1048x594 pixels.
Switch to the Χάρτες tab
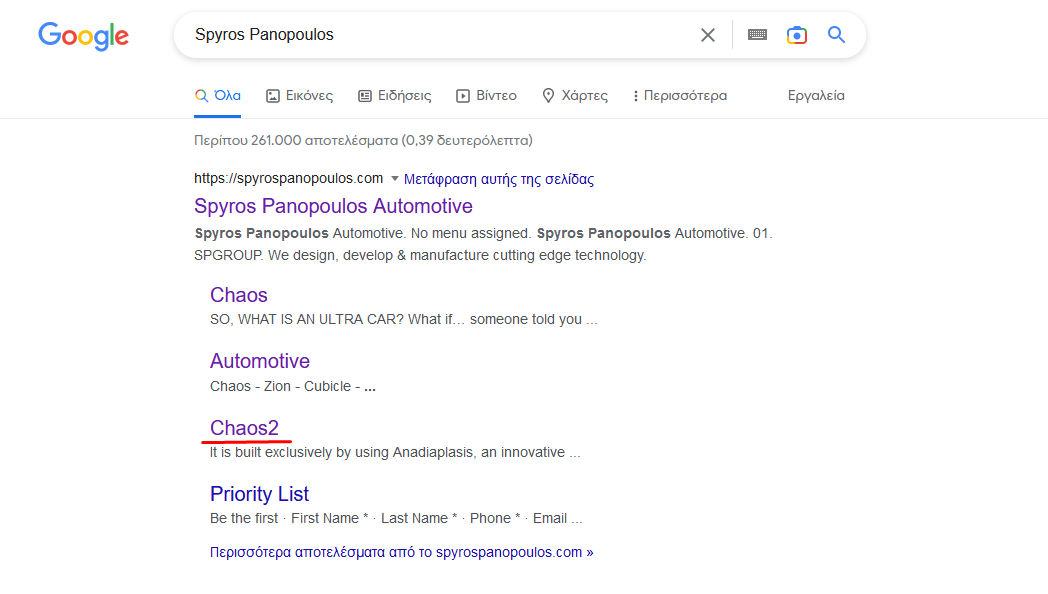(575, 96)
